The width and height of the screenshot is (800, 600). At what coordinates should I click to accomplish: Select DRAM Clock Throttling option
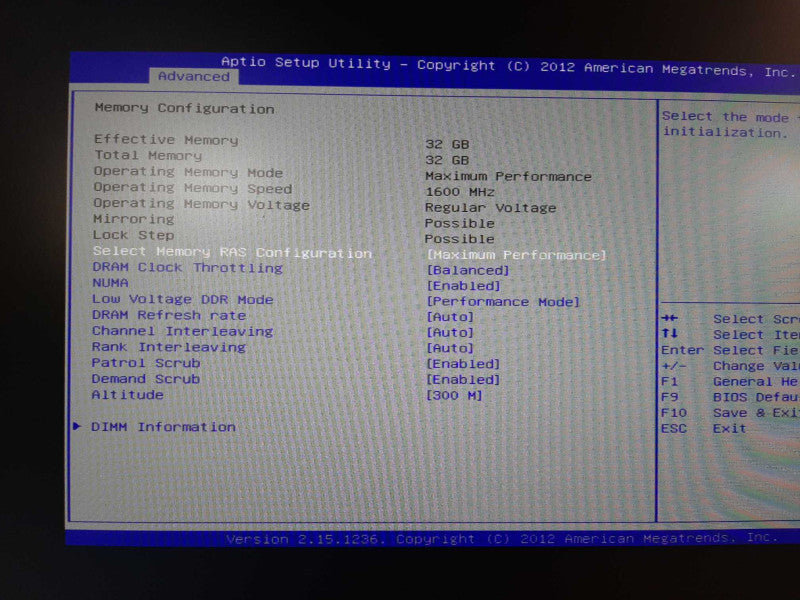pos(187,267)
